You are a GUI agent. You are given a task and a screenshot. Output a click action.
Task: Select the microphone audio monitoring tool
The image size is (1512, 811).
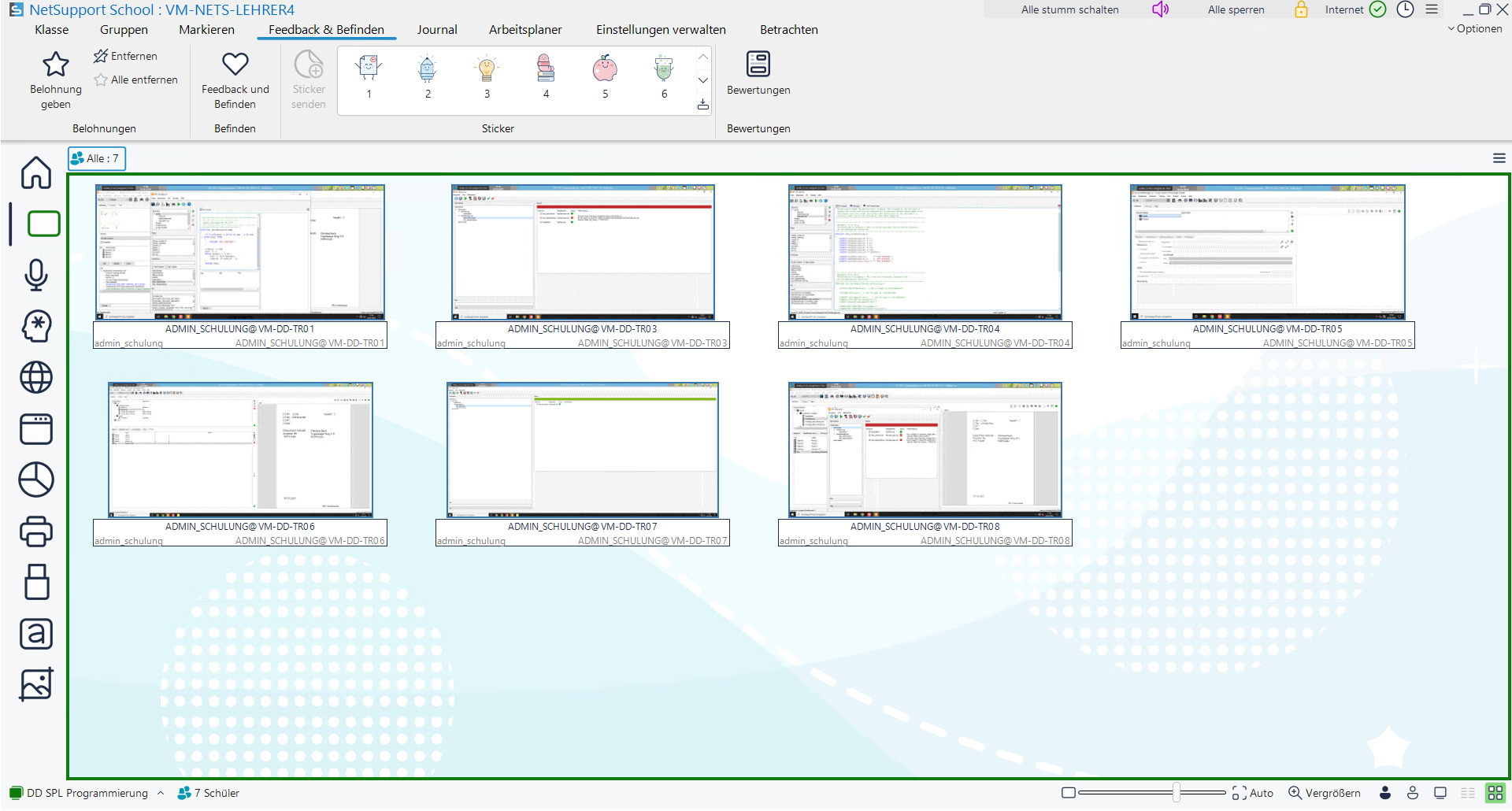[x=35, y=276]
